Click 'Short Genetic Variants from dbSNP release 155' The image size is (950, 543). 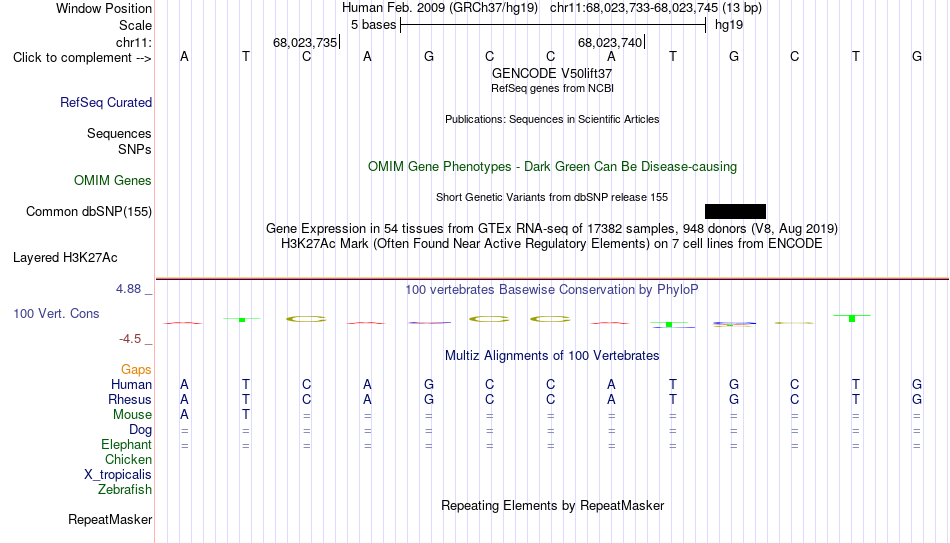click(x=552, y=198)
